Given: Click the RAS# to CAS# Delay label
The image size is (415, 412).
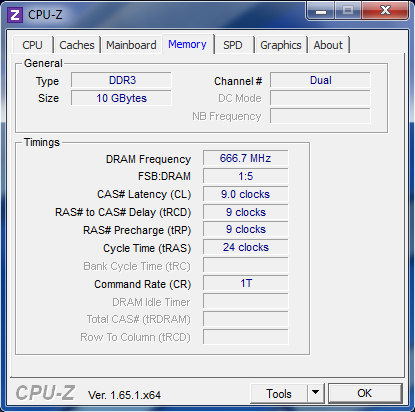Looking at the screenshot, I should [123, 212].
